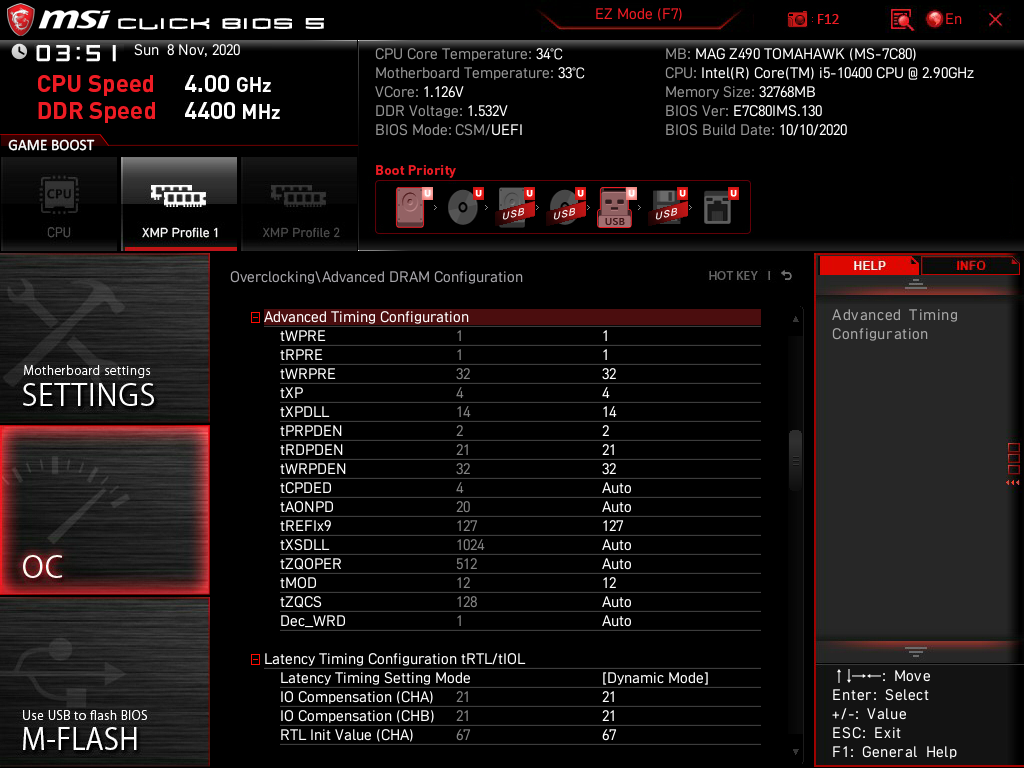Image resolution: width=1024 pixels, height=768 pixels.
Task: Select the USB hard disk boot device icon
Action: [x=516, y=207]
